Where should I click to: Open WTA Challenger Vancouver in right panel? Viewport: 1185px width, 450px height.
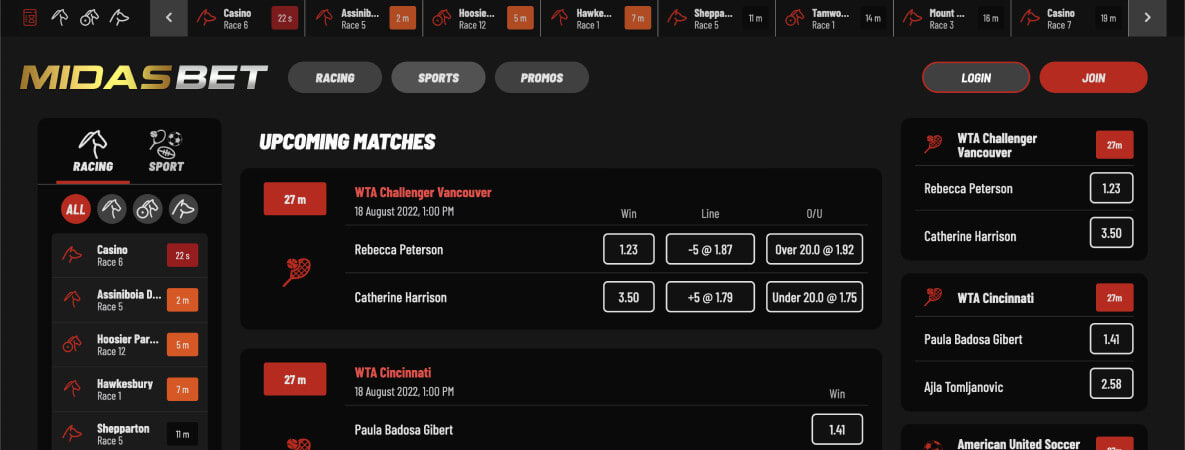[x=997, y=145]
